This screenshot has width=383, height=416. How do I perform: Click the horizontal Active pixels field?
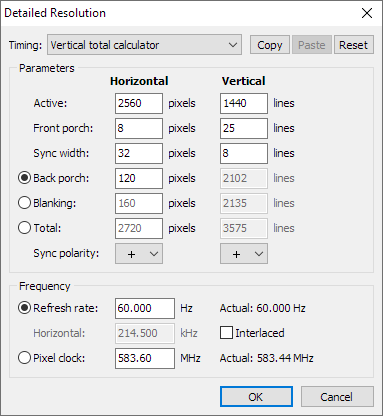[x=139, y=103]
